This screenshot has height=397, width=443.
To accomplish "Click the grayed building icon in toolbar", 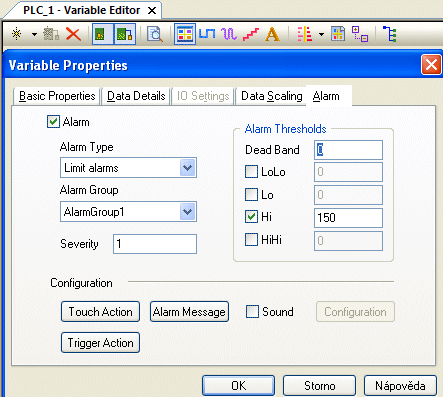I will coord(51,34).
